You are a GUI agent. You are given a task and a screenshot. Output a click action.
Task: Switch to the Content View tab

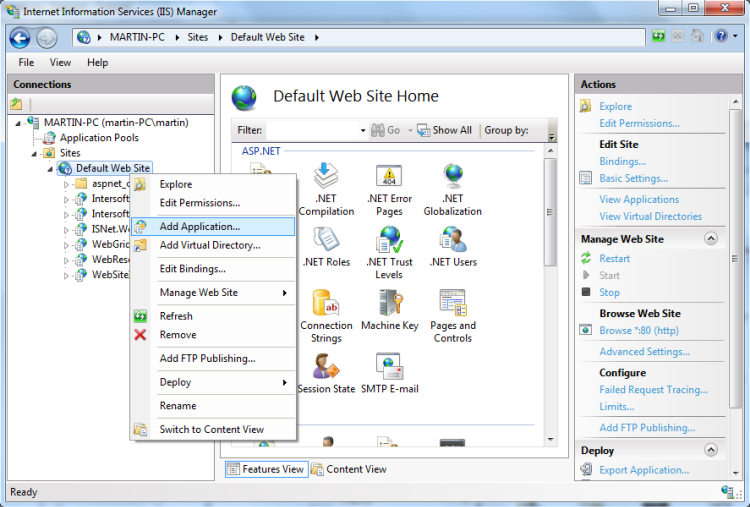(x=349, y=469)
